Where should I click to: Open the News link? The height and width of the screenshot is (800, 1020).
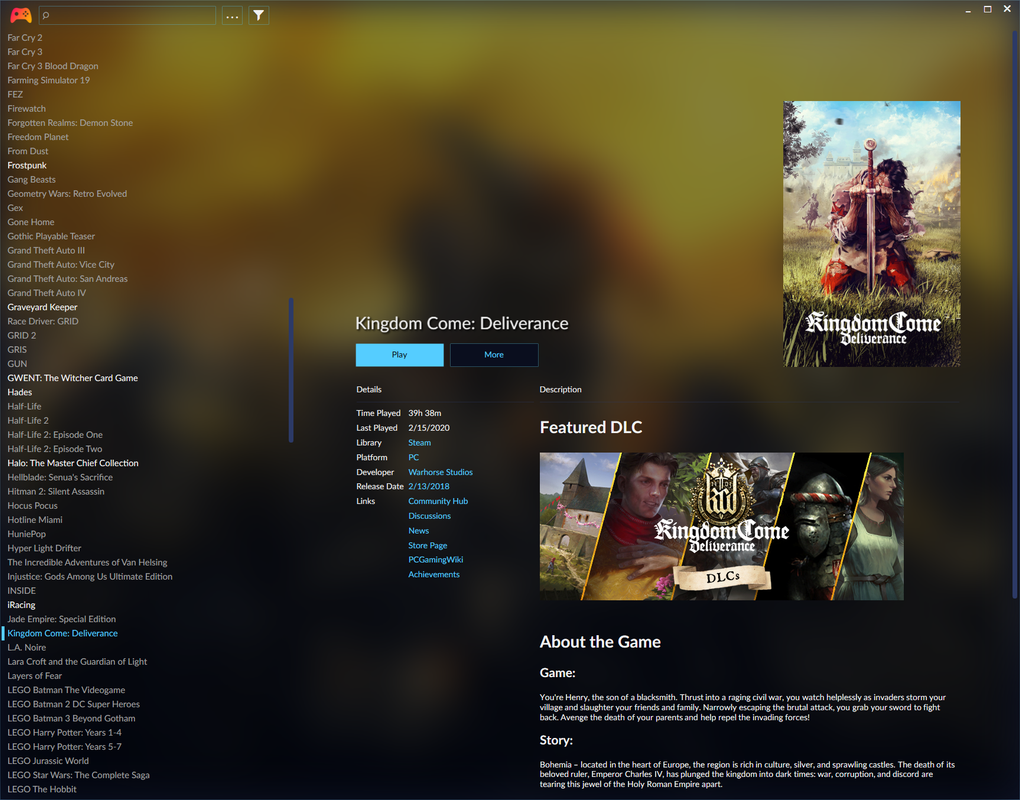coord(418,531)
